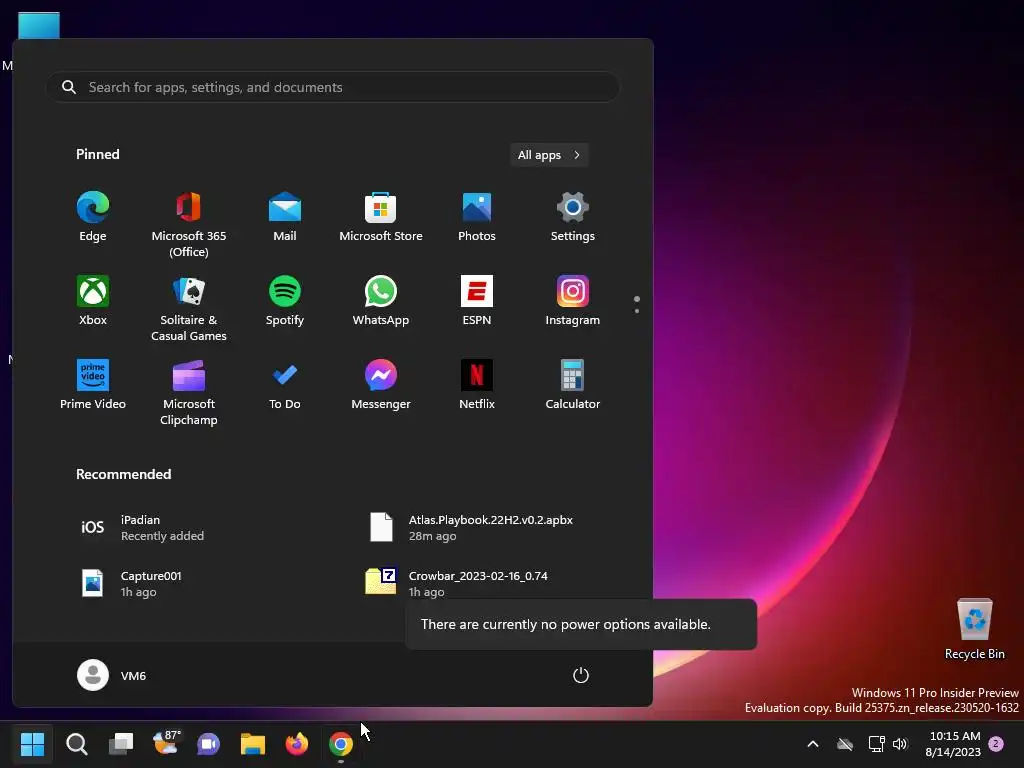The height and width of the screenshot is (768, 1024).
Task: Open Task View on the taskbar
Action: pos(121,744)
